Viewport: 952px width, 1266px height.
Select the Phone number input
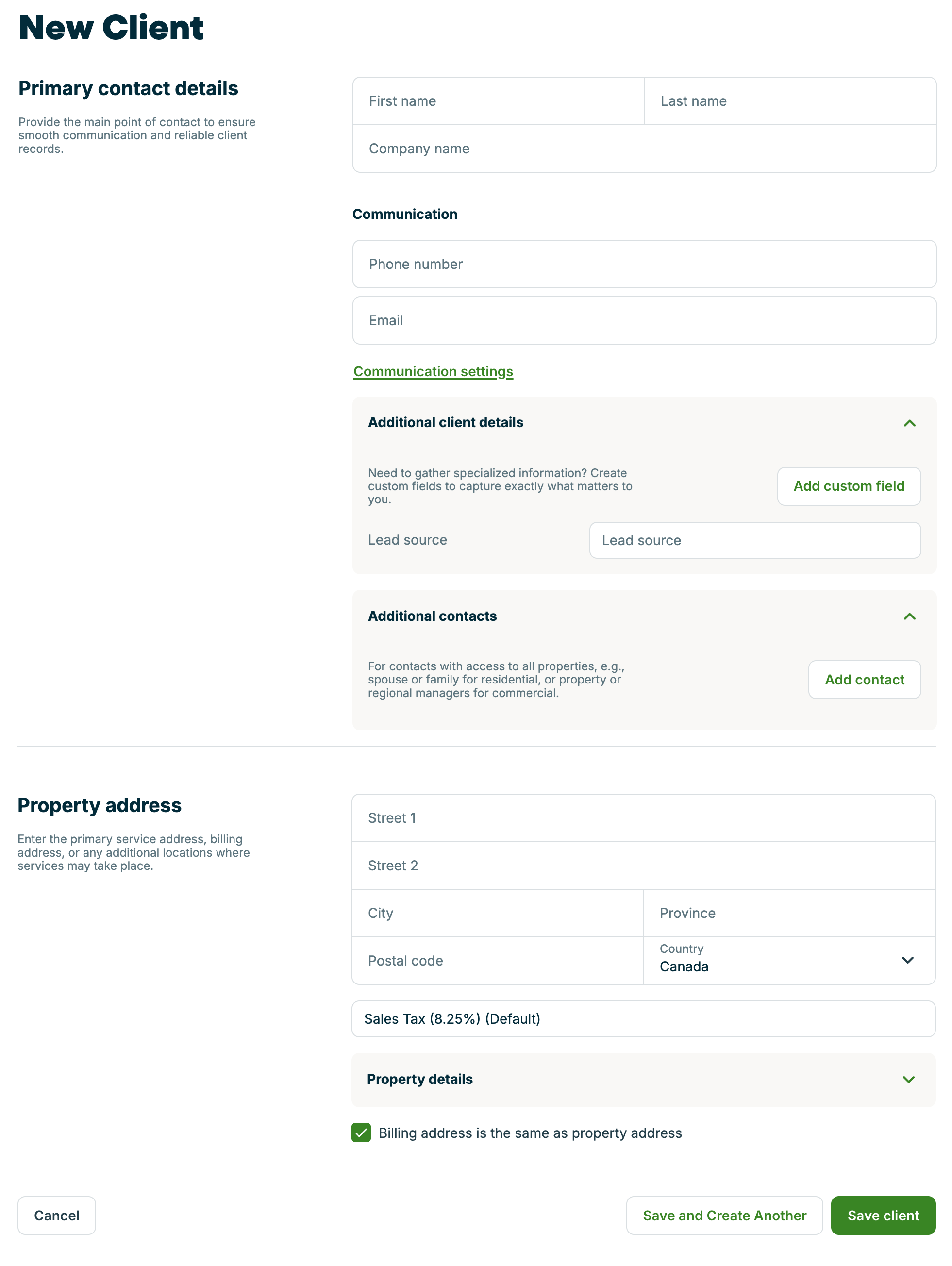click(x=644, y=264)
